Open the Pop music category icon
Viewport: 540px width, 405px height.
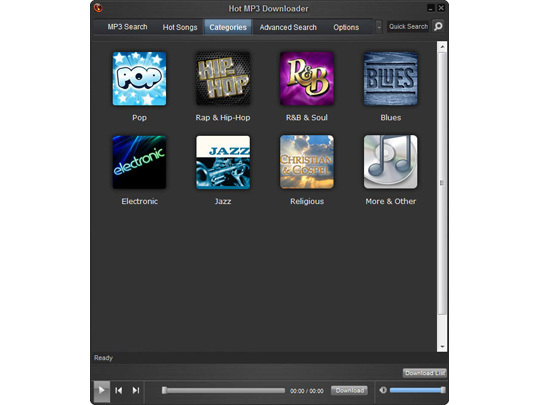[x=139, y=79]
